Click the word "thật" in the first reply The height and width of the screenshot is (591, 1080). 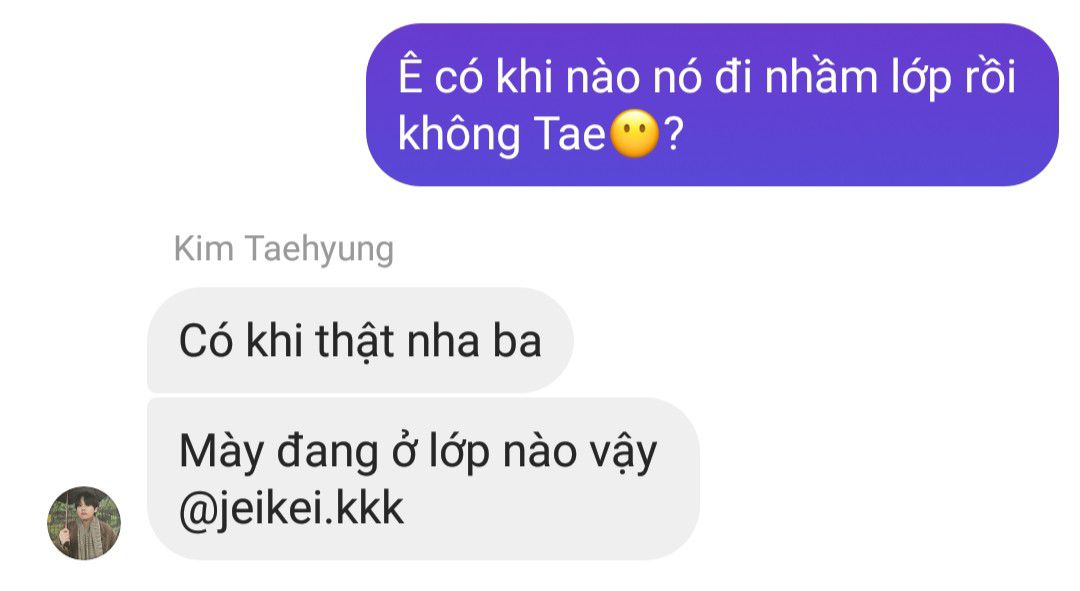coord(355,341)
